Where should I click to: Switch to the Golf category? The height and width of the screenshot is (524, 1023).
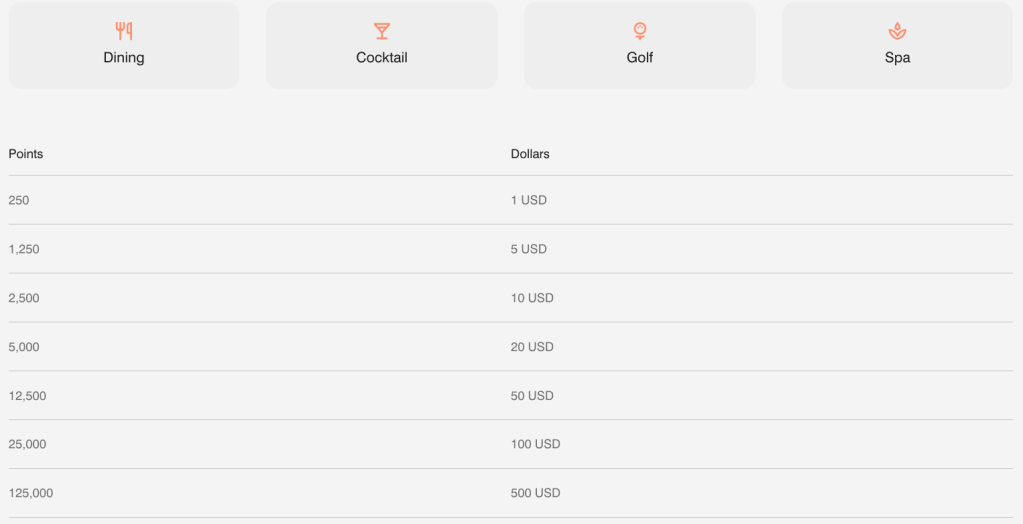pos(640,46)
